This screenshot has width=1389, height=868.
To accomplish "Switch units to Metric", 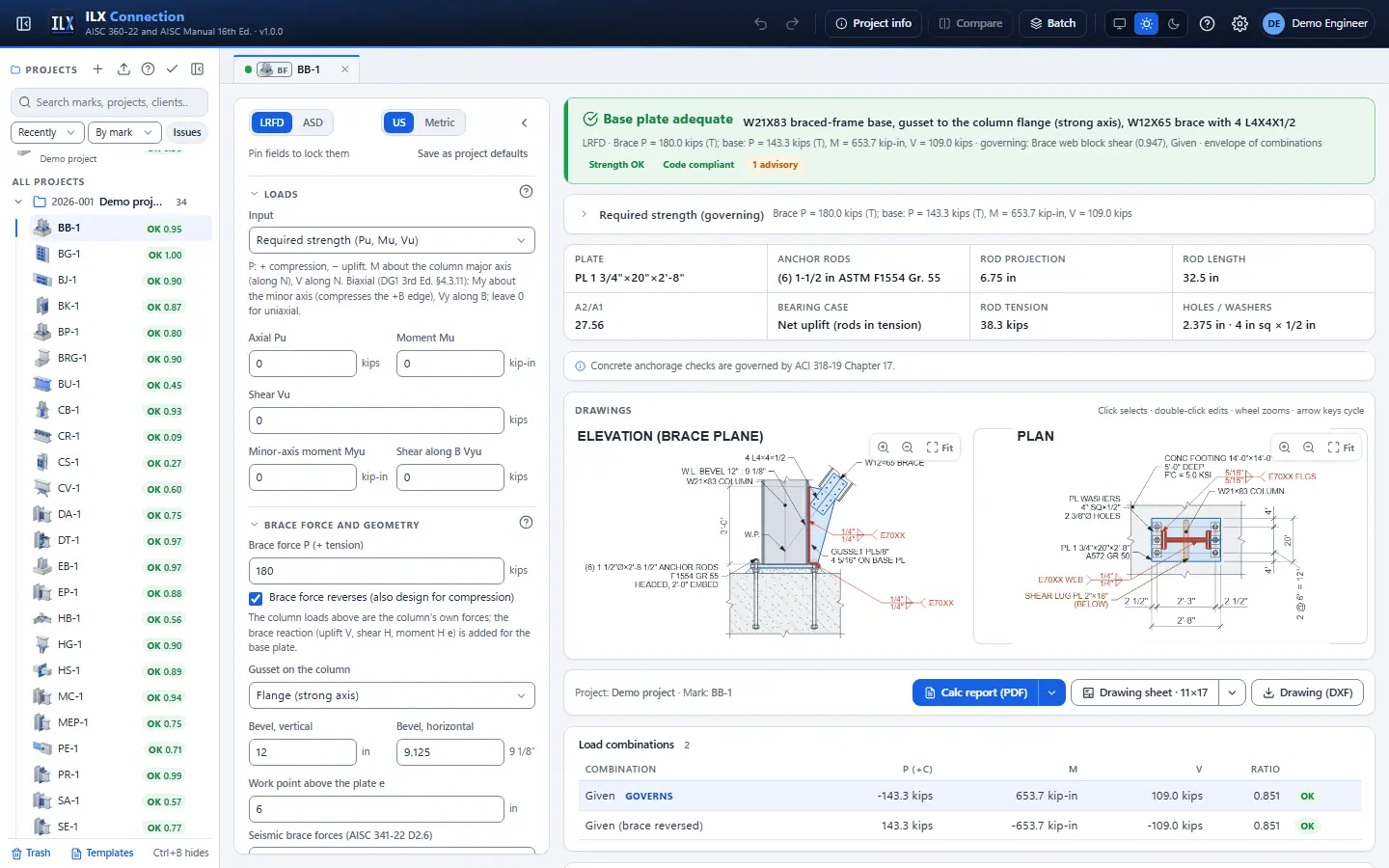I will coord(440,122).
